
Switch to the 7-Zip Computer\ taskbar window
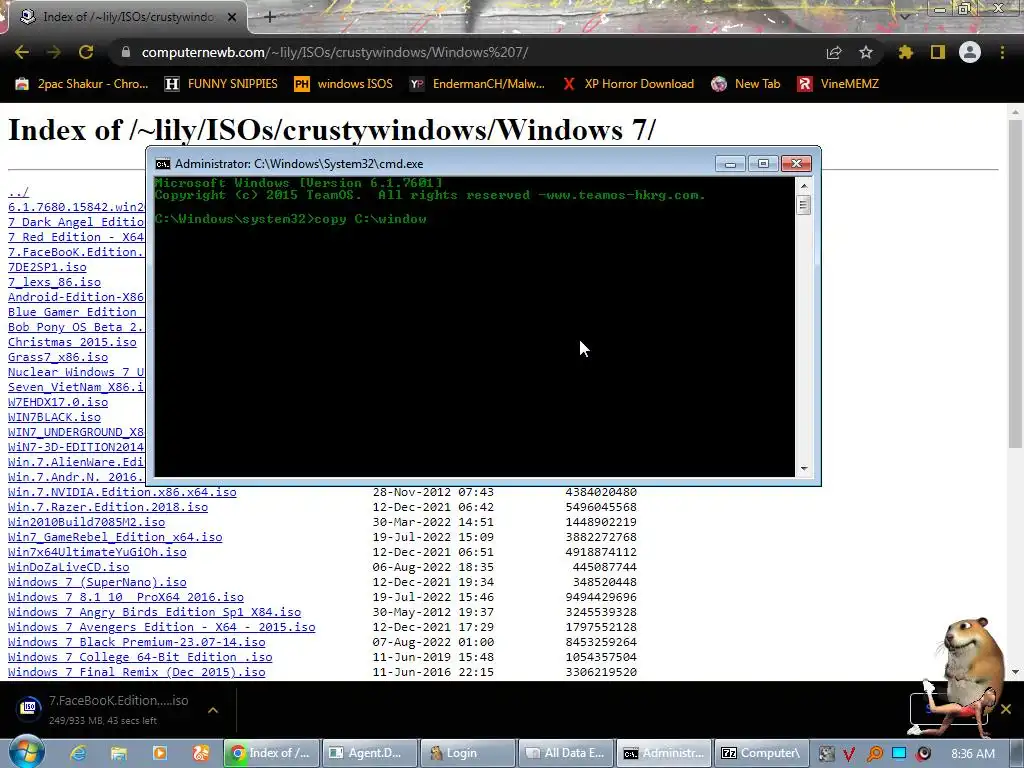(762, 753)
